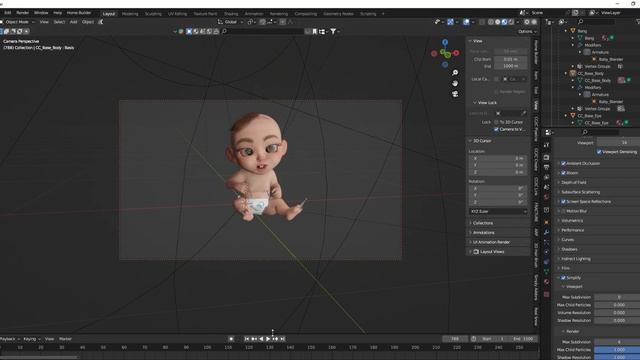The width and height of the screenshot is (640, 360).
Task: Click the Viewport samples value field
Action: click(618, 142)
